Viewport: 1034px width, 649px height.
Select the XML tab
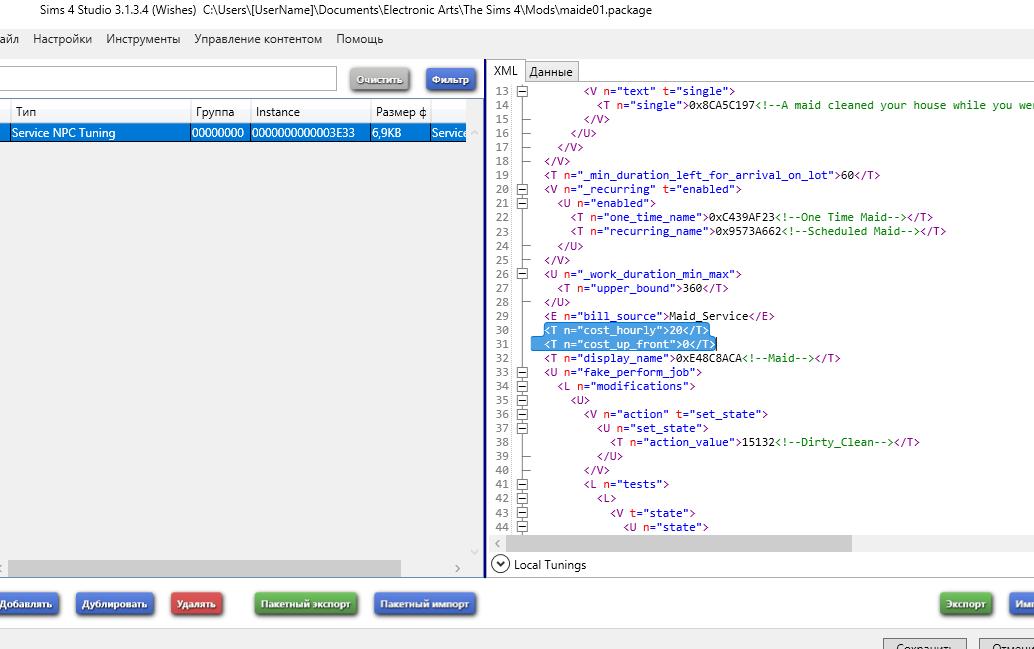pos(506,71)
